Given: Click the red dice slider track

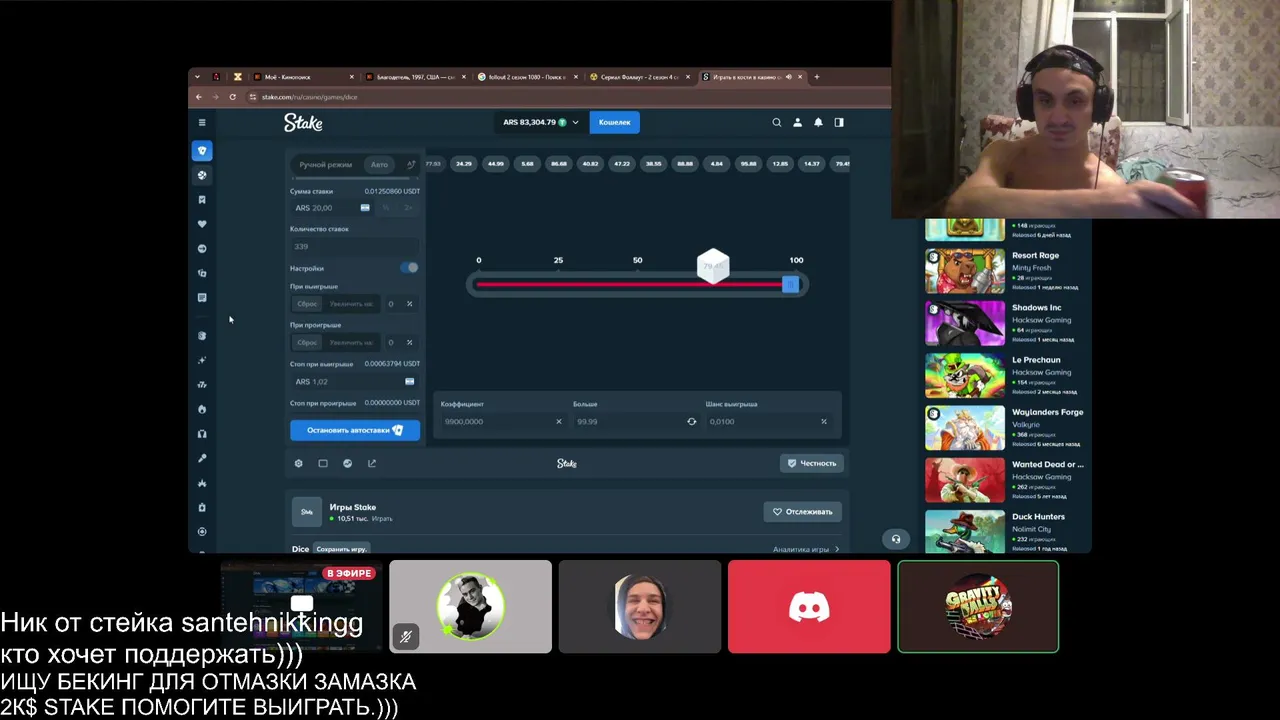Looking at the screenshot, I should pos(630,285).
